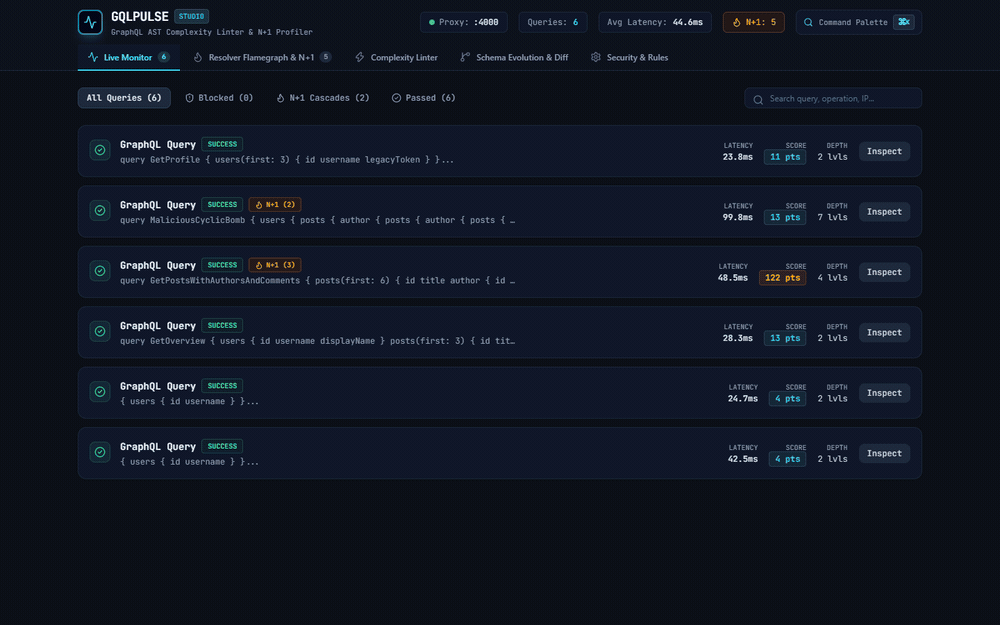Switch to Resolver Flamegraph & N+1 tab
Image resolution: width=1000 pixels, height=625 pixels.
tap(262, 57)
